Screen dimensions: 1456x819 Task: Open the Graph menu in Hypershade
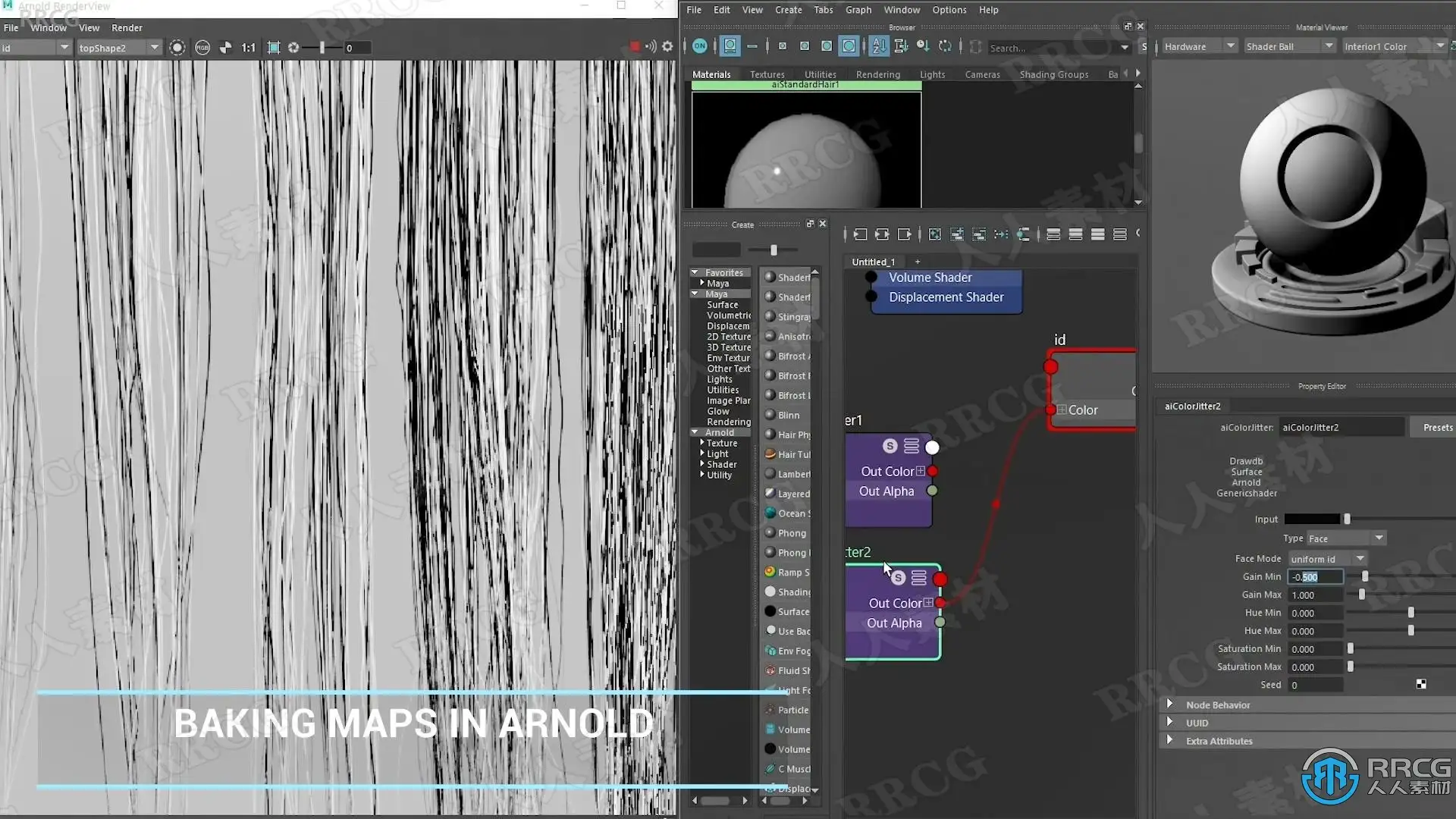(x=858, y=10)
